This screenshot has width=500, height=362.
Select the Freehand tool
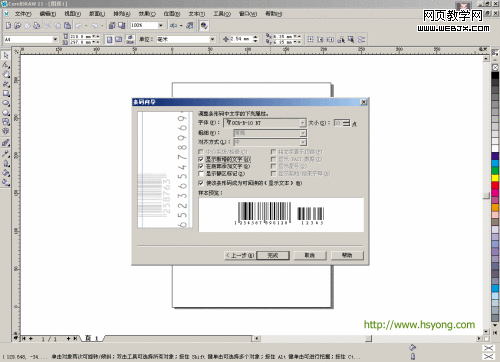click(x=6, y=84)
